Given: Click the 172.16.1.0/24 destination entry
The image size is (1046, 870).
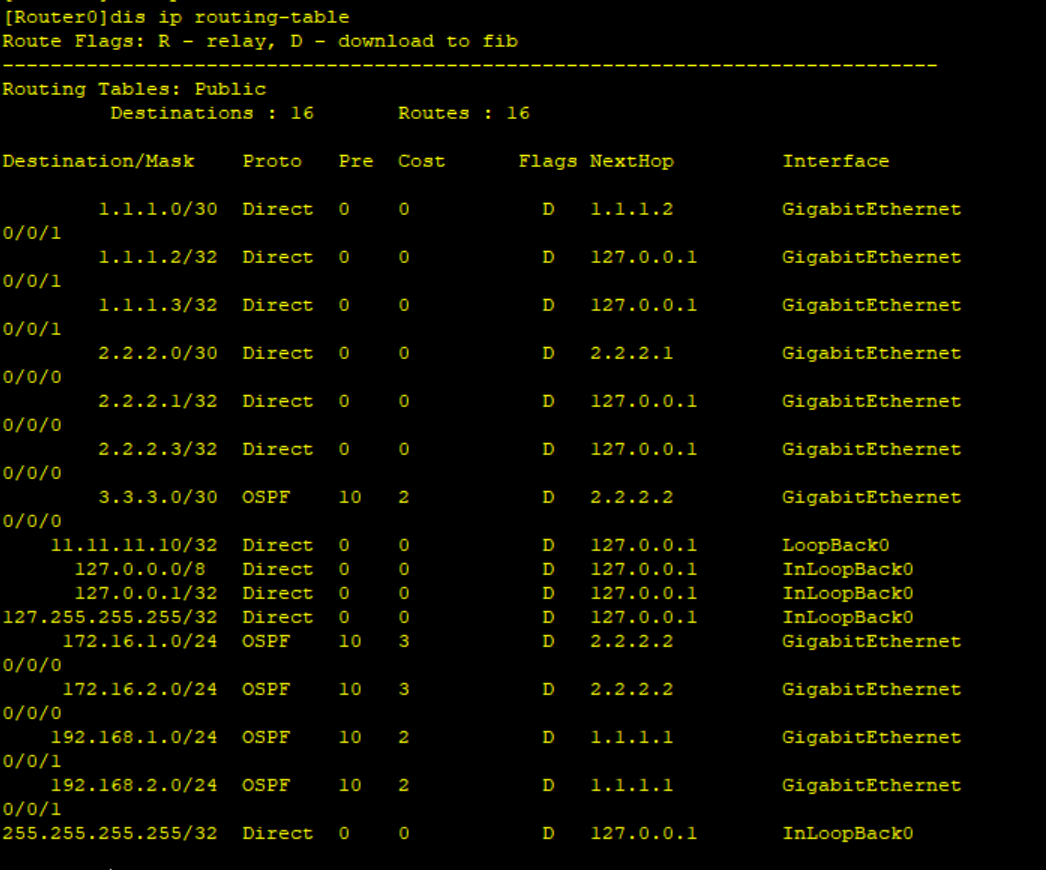Looking at the screenshot, I should click(139, 641).
